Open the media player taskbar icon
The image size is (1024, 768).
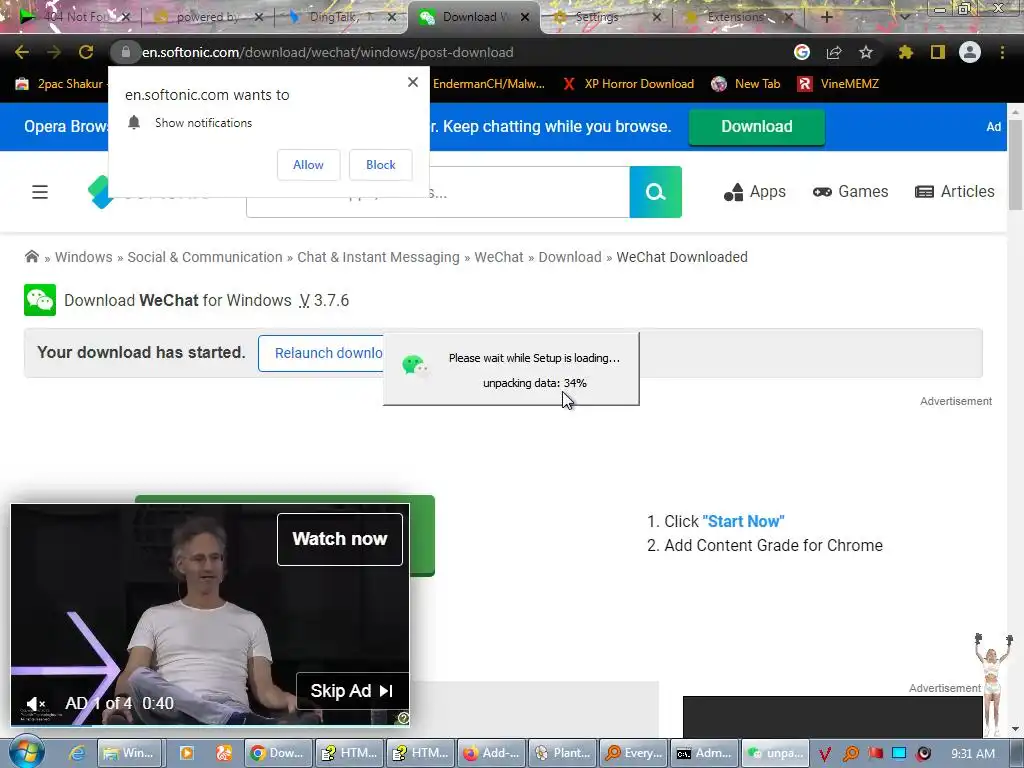pos(186,753)
